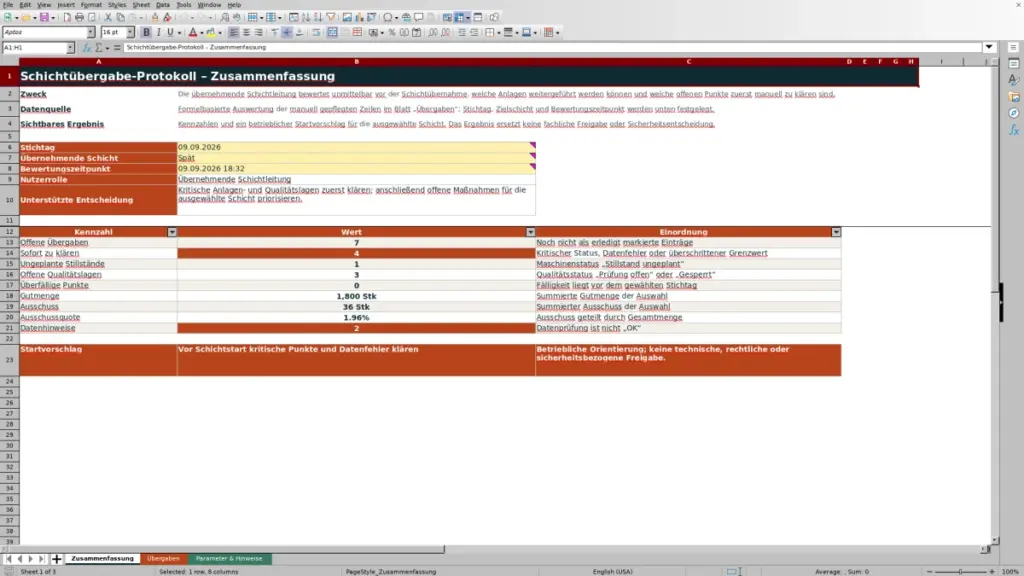
Task: Expand the formula bar
Action: pos(989,48)
